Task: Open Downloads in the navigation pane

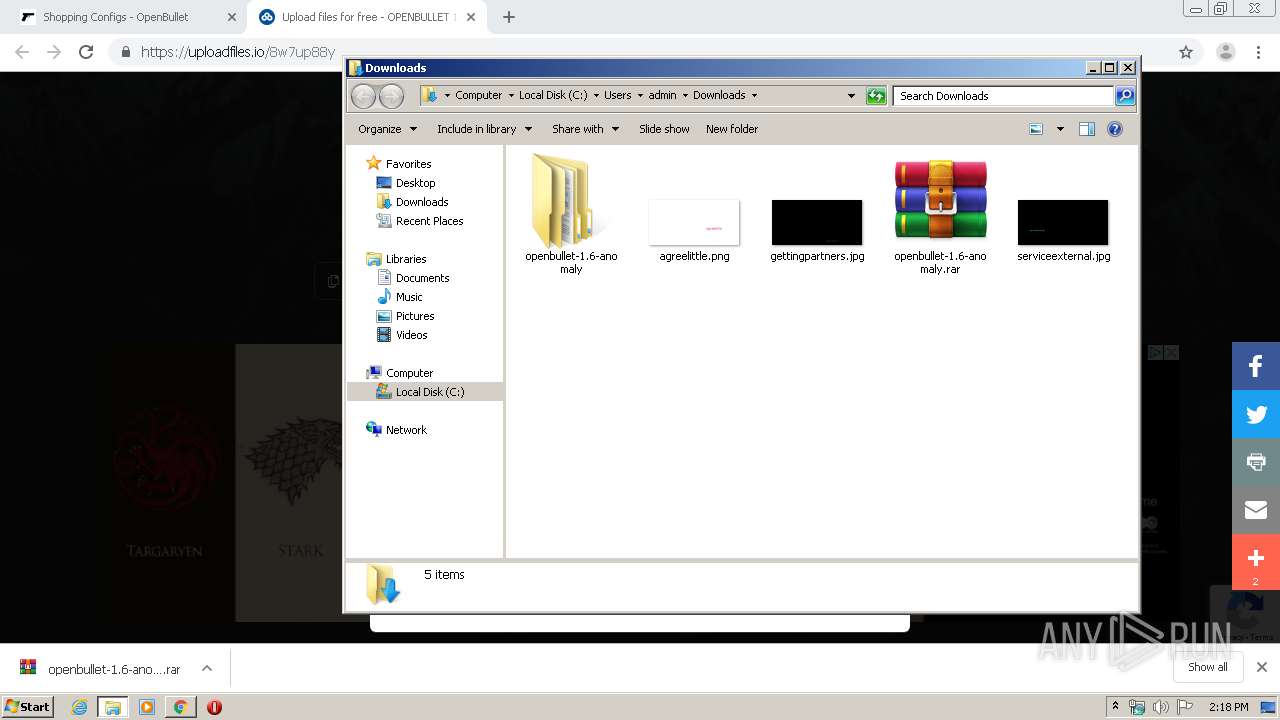Action: (421, 202)
